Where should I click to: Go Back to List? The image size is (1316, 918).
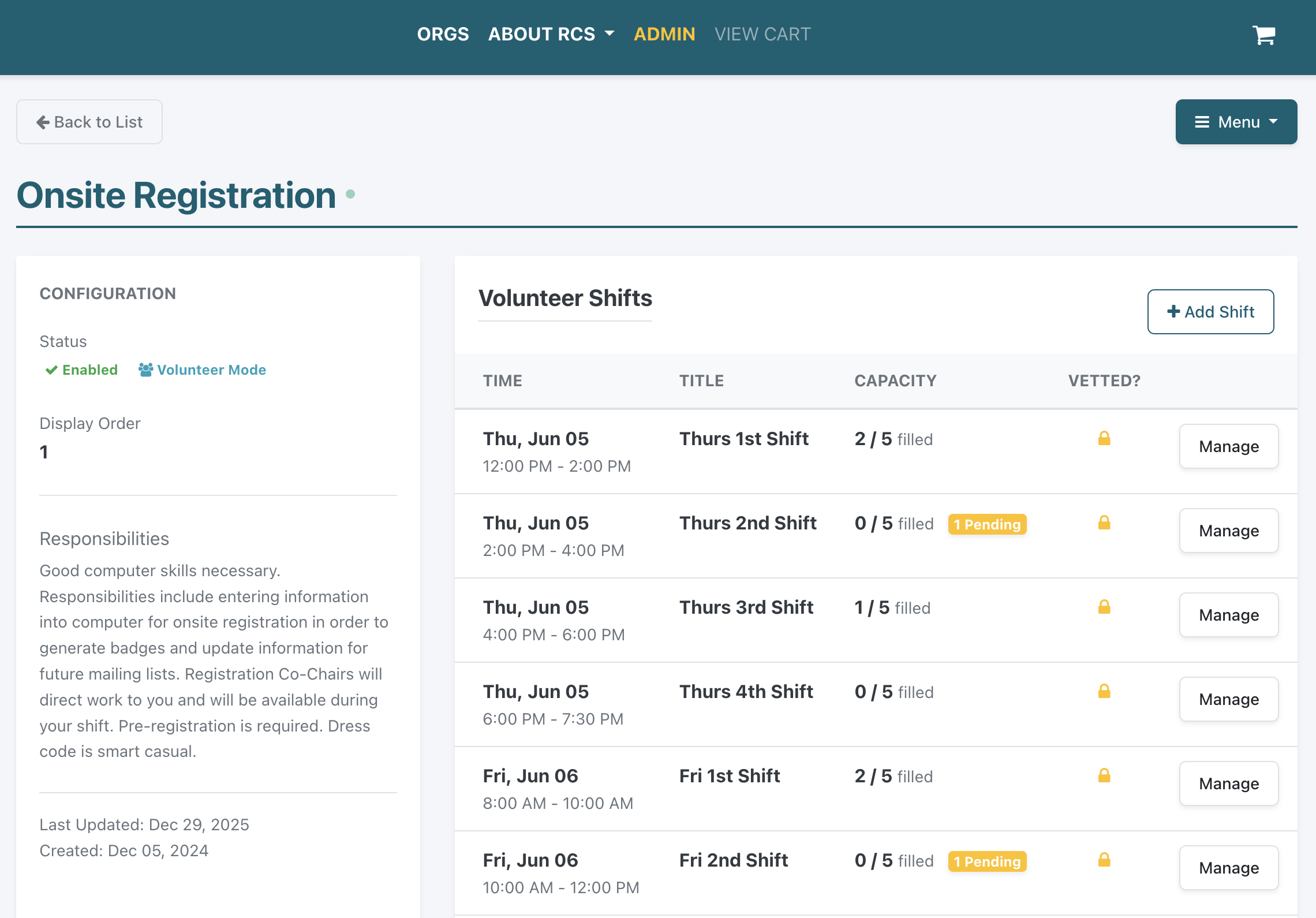[x=89, y=122]
